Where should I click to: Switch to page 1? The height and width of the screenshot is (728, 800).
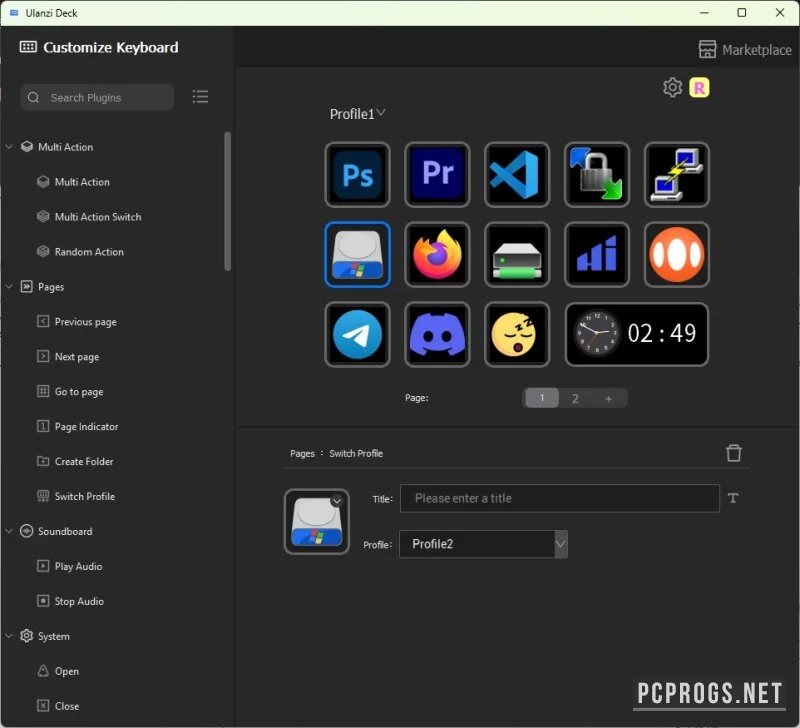coord(542,398)
